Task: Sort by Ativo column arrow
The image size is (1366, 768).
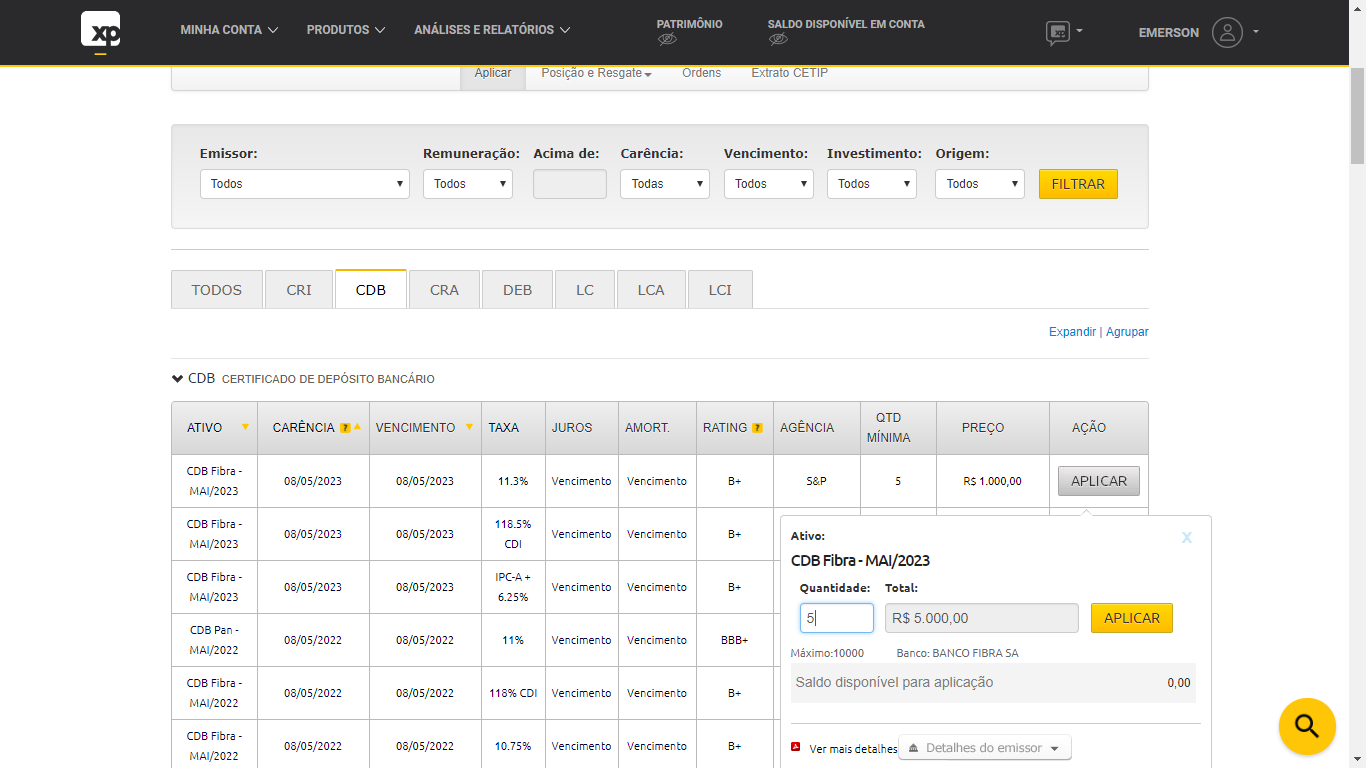Action: [245, 427]
